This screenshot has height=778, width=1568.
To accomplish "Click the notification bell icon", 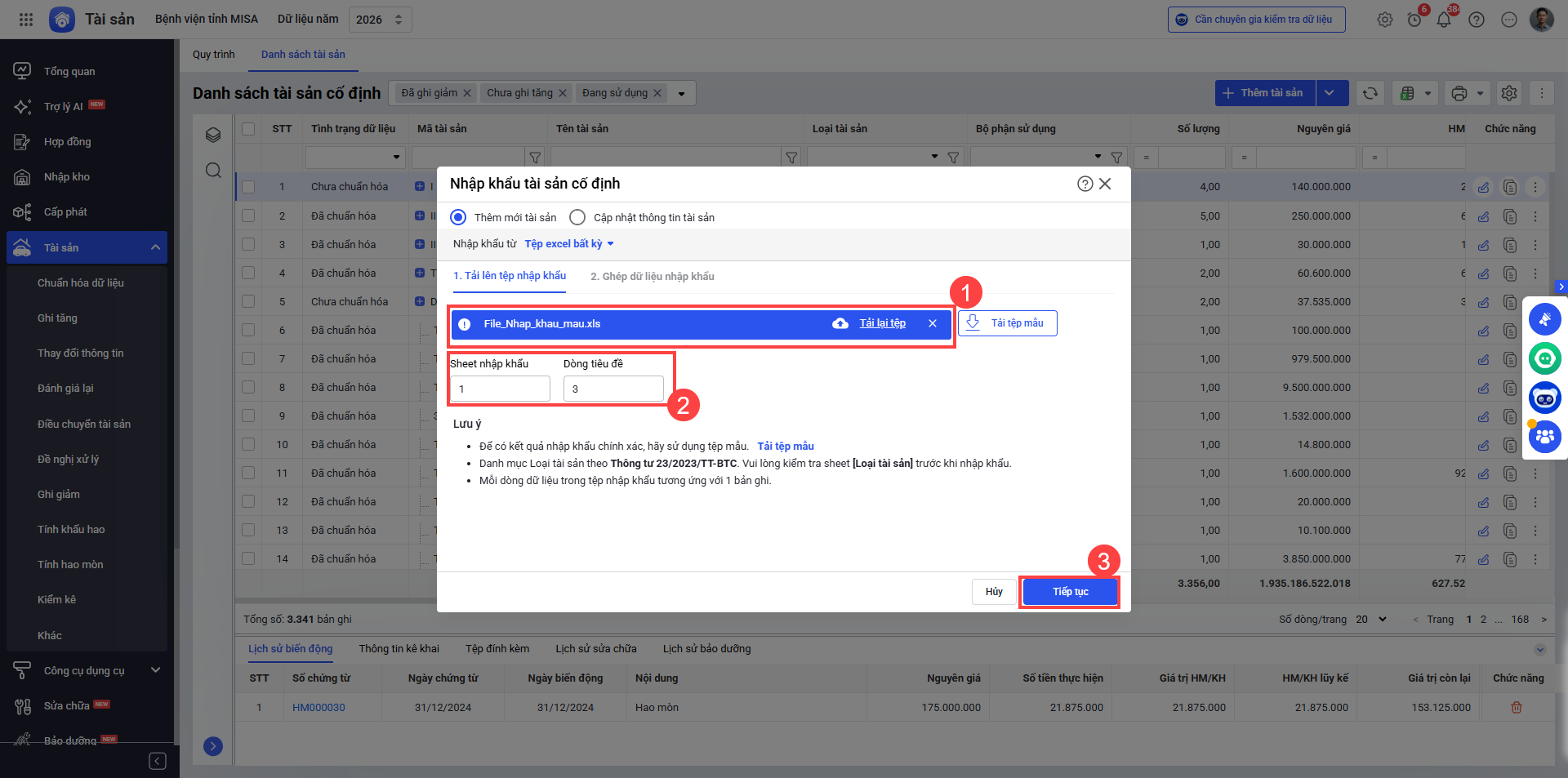I will (1444, 20).
